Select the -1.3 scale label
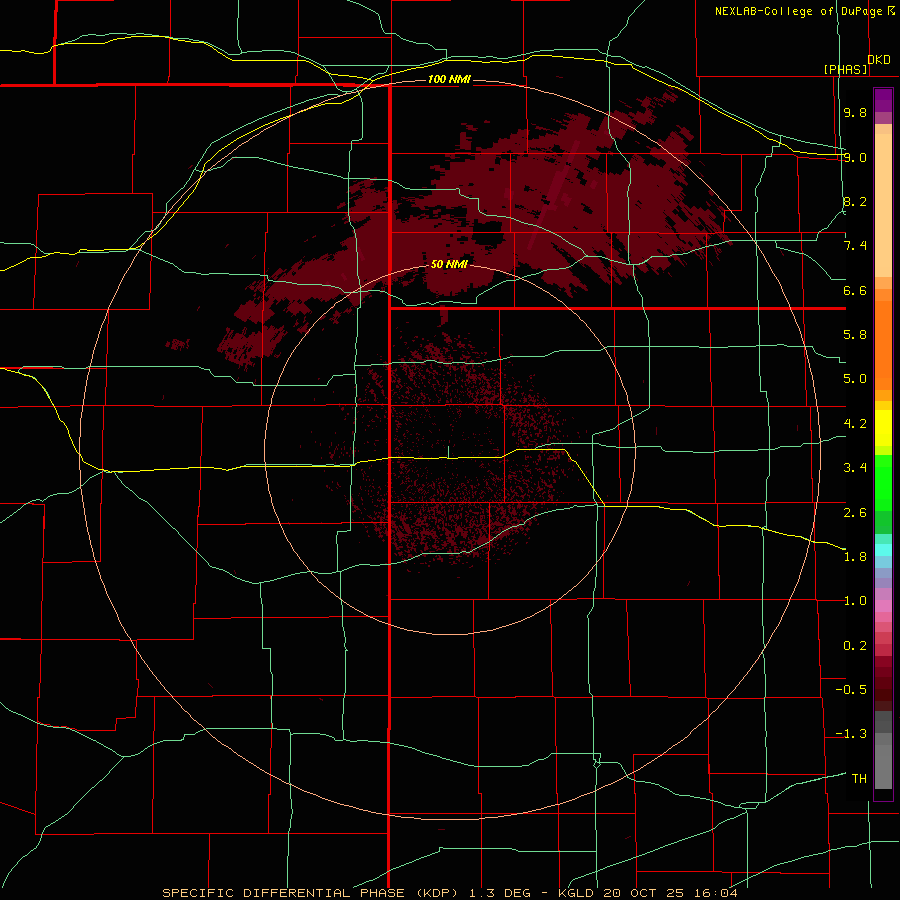 (x=851, y=734)
